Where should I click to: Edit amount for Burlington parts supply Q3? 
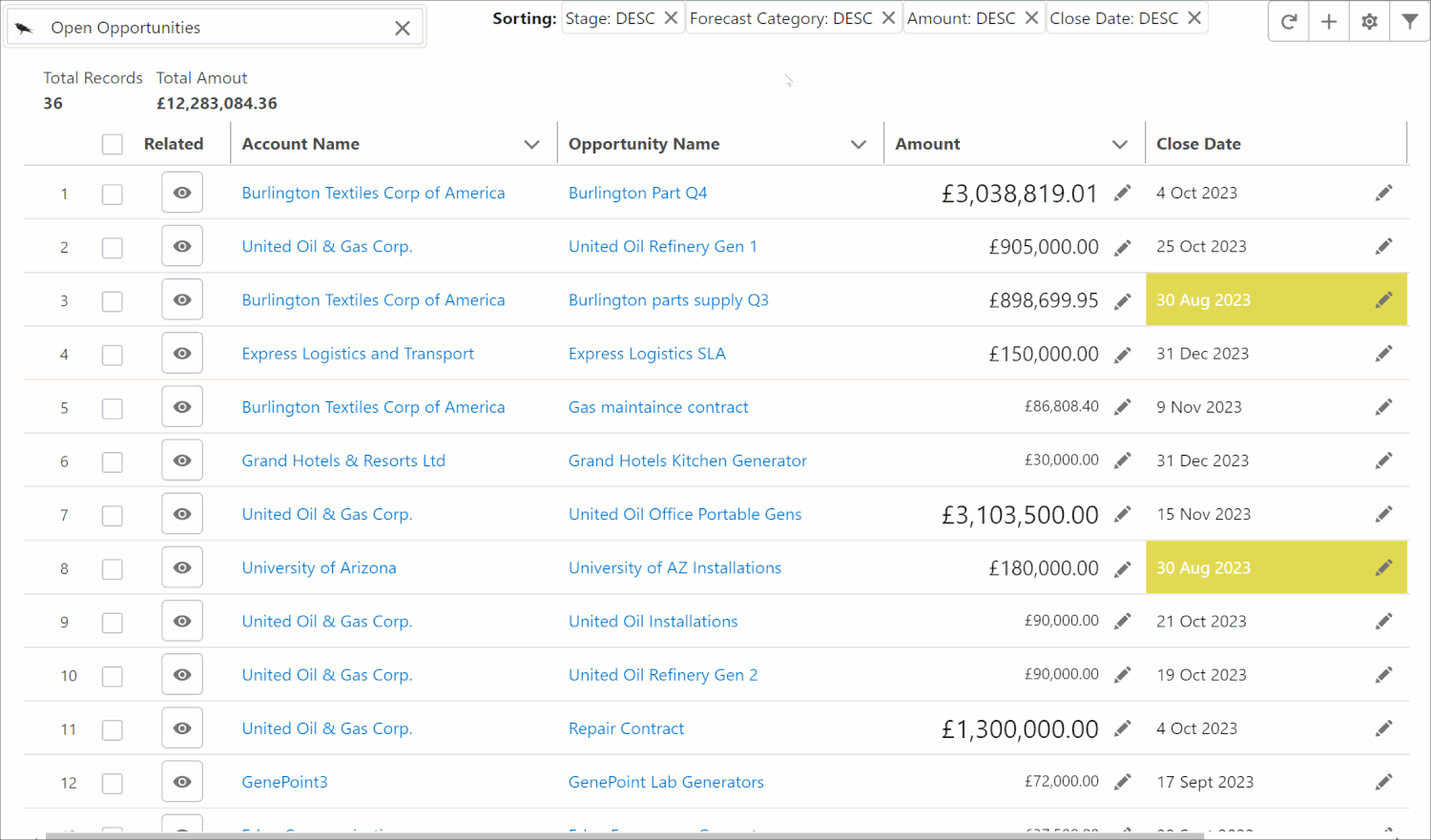coord(1123,300)
